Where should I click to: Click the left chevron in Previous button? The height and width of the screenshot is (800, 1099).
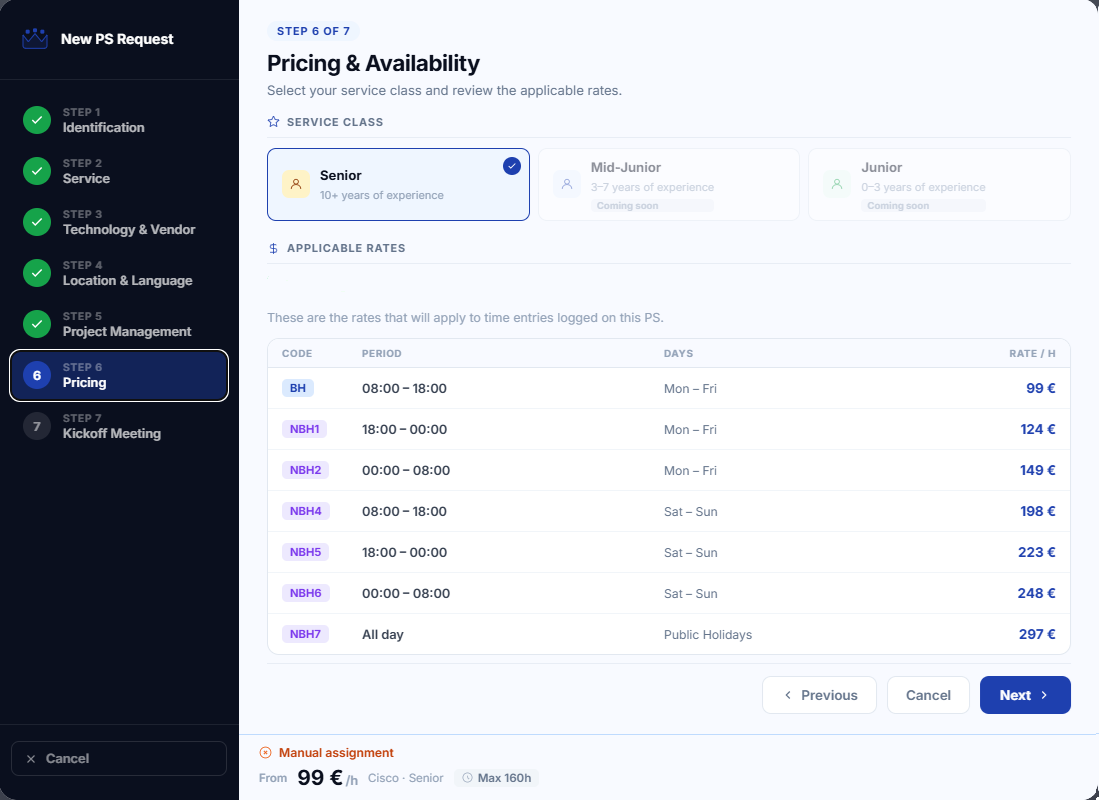point(788,695)
